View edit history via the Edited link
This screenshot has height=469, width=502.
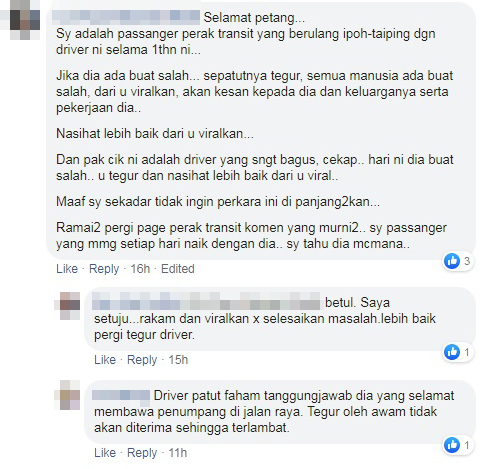click(178, 269)
